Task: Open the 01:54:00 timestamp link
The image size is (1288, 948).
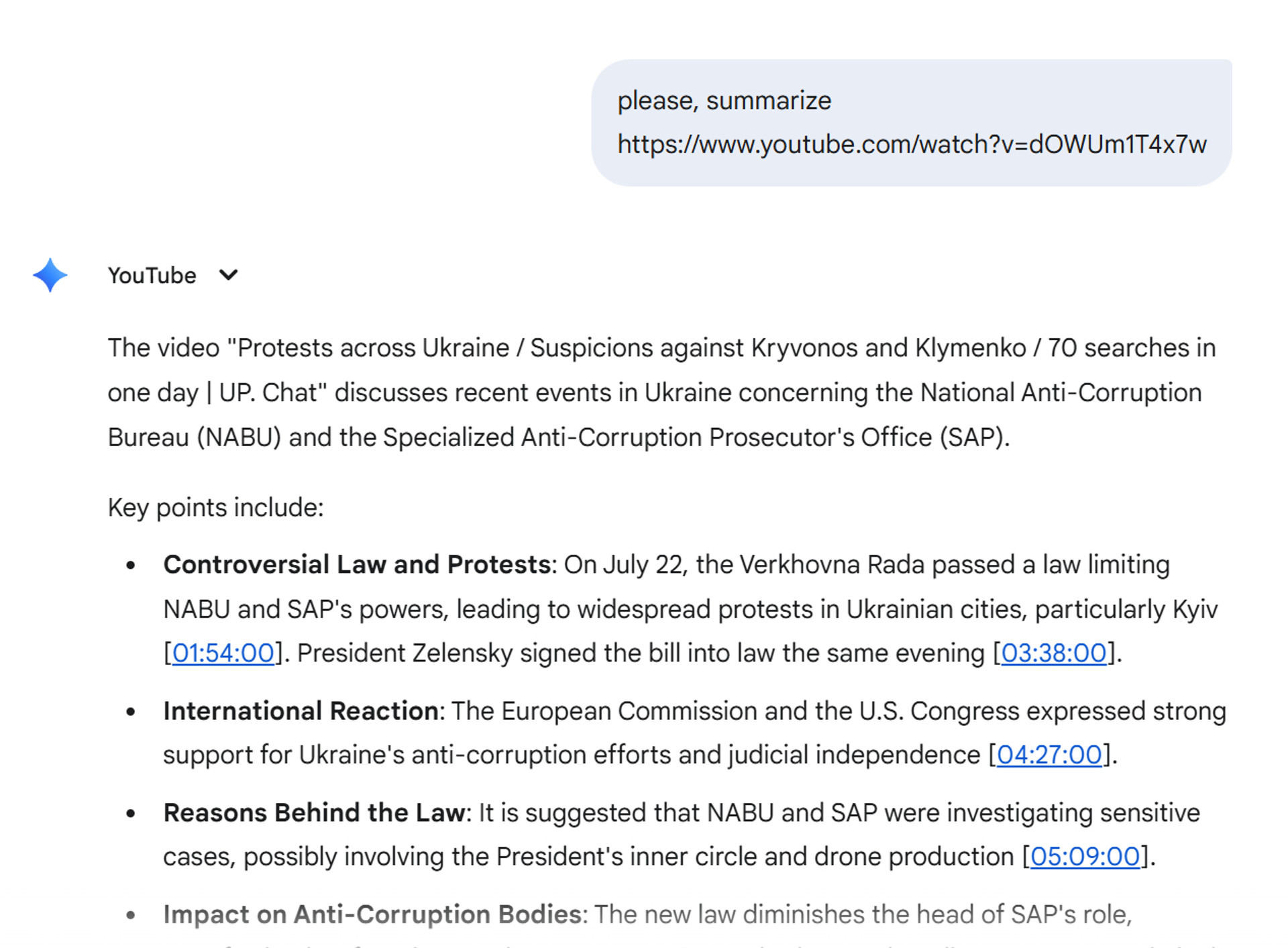Action: (223, 653)
